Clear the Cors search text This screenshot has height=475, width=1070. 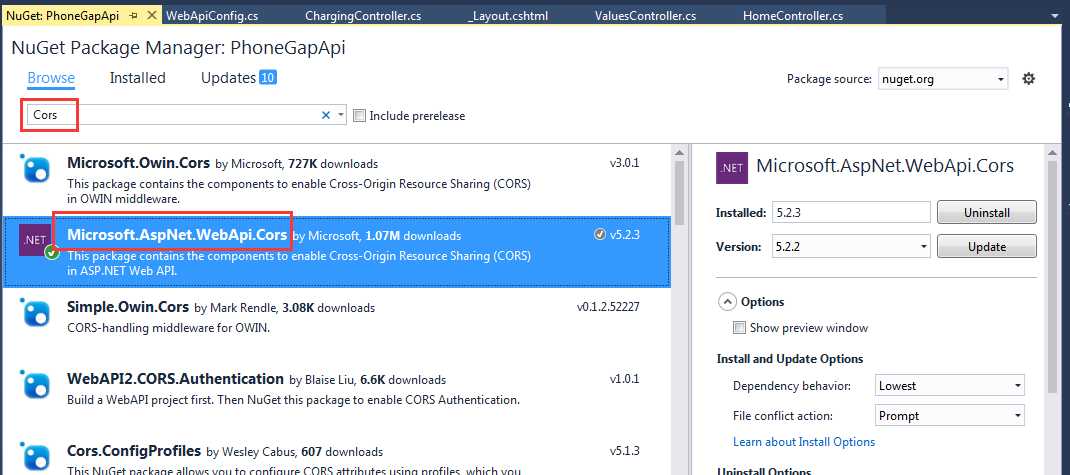325,116
